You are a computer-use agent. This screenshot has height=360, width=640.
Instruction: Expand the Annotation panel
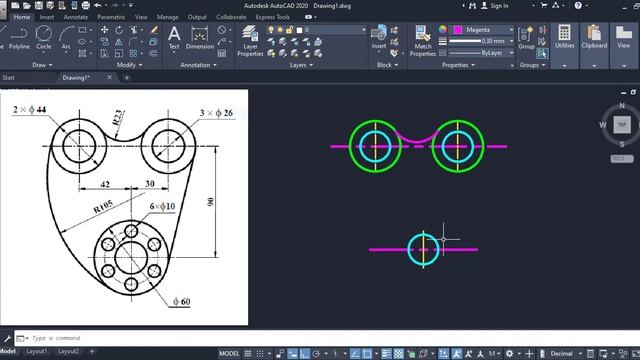[198, 65]
